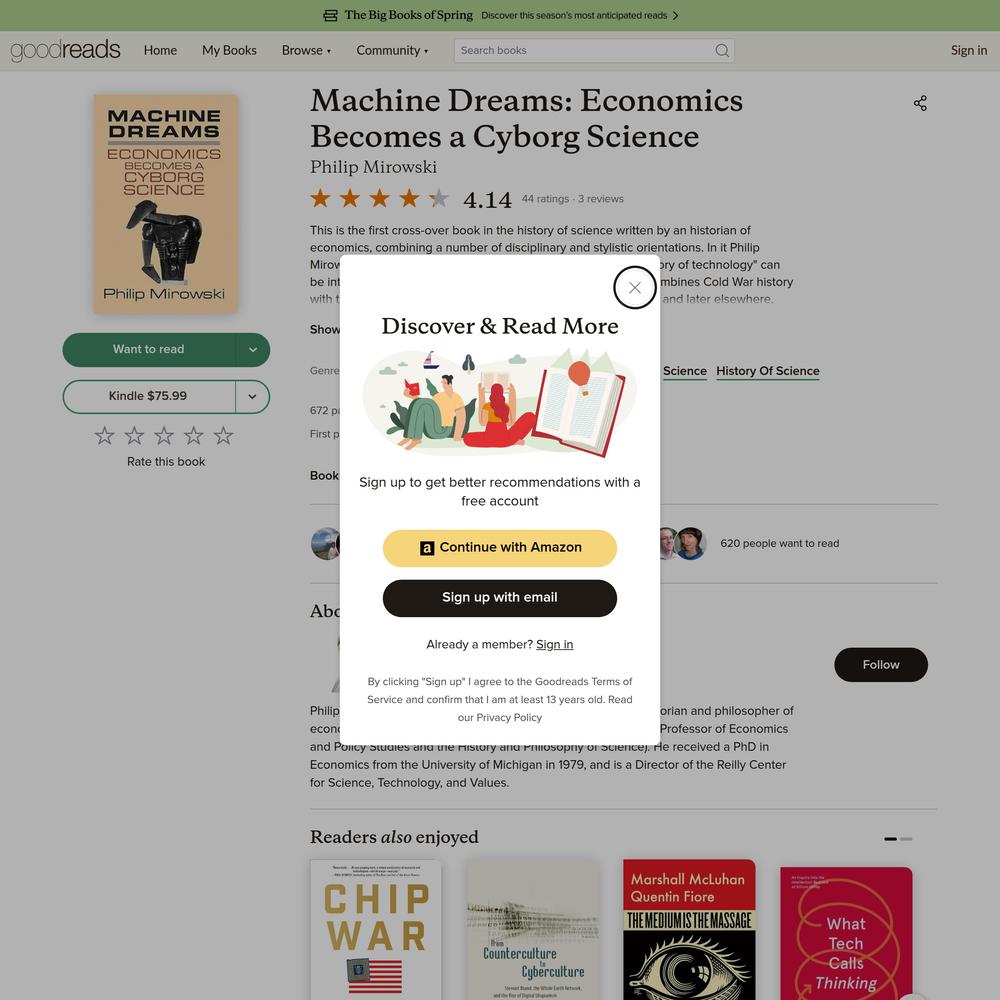Image resolution: width=1000 pixels, height=1000 pixels.
Task: Go to My Books
Action: click(x=229, y=50)
